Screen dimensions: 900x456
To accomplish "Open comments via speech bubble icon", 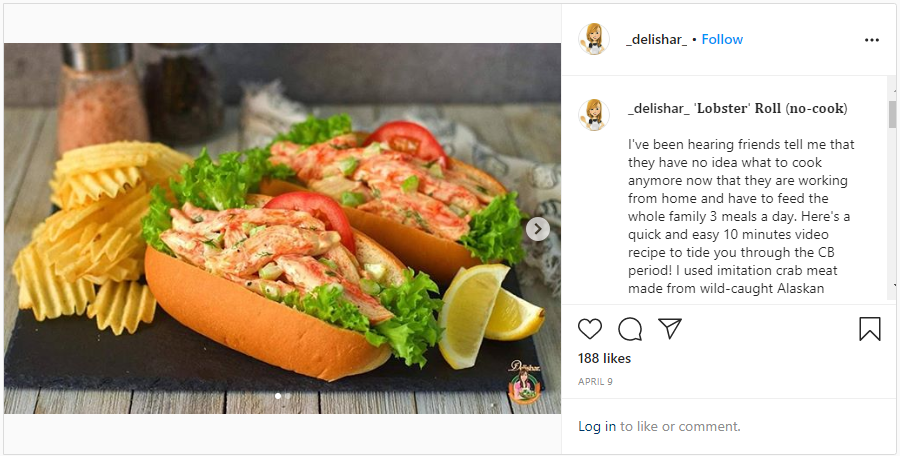I will click(x=630, y=329).
